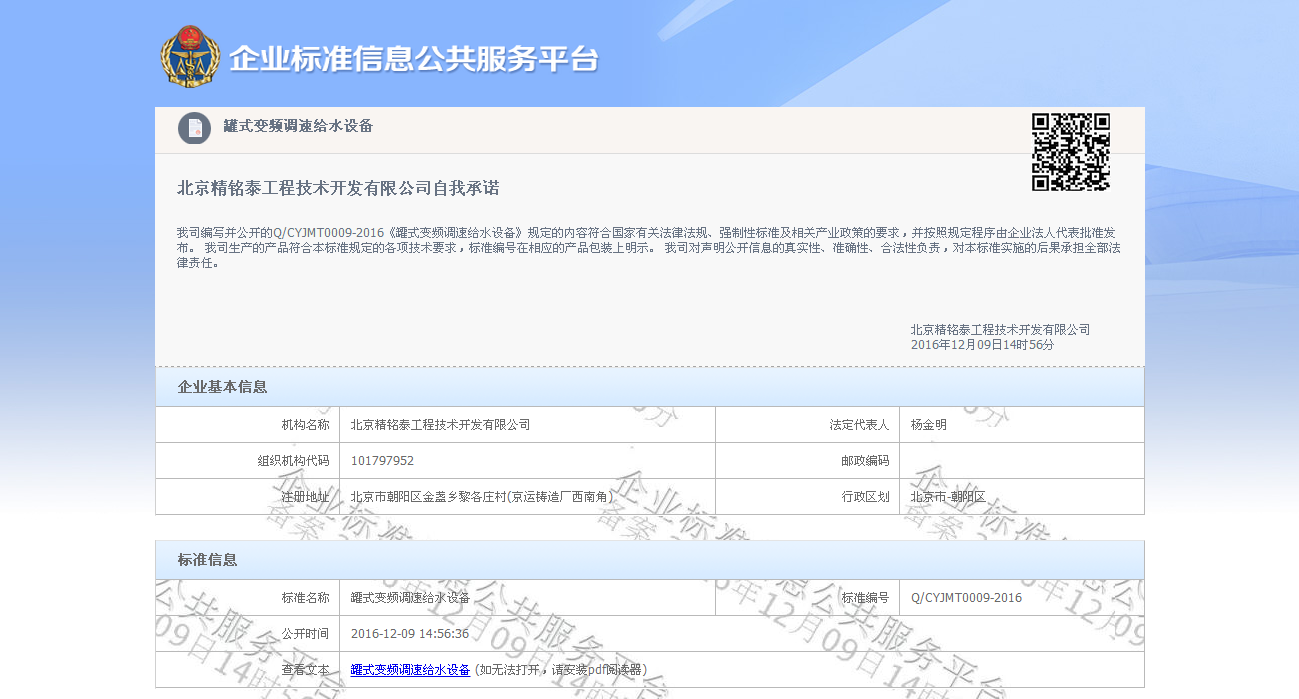The image size is (1299, 699).
Task: Click the company signature above the date
Action: point(1000,330)
